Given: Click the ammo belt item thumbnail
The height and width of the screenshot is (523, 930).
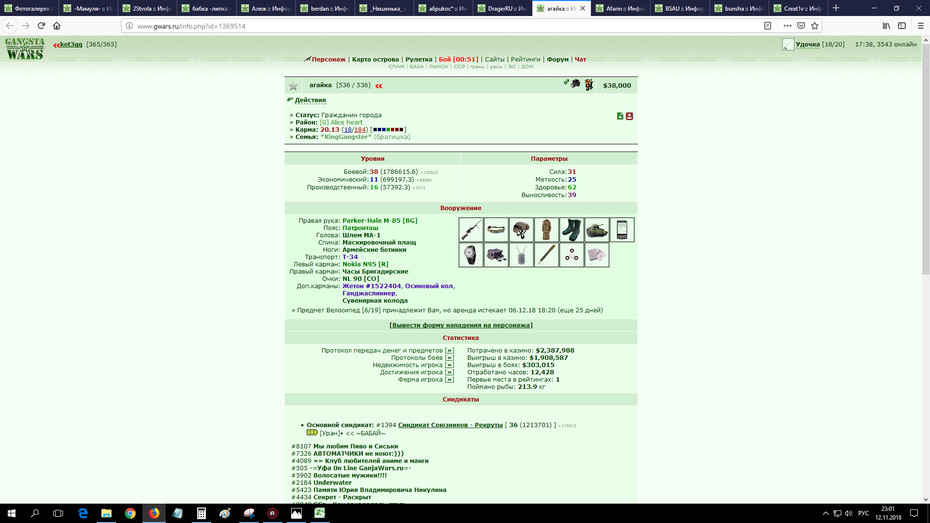Looking at the screenshot, I should tap(496, 229).
